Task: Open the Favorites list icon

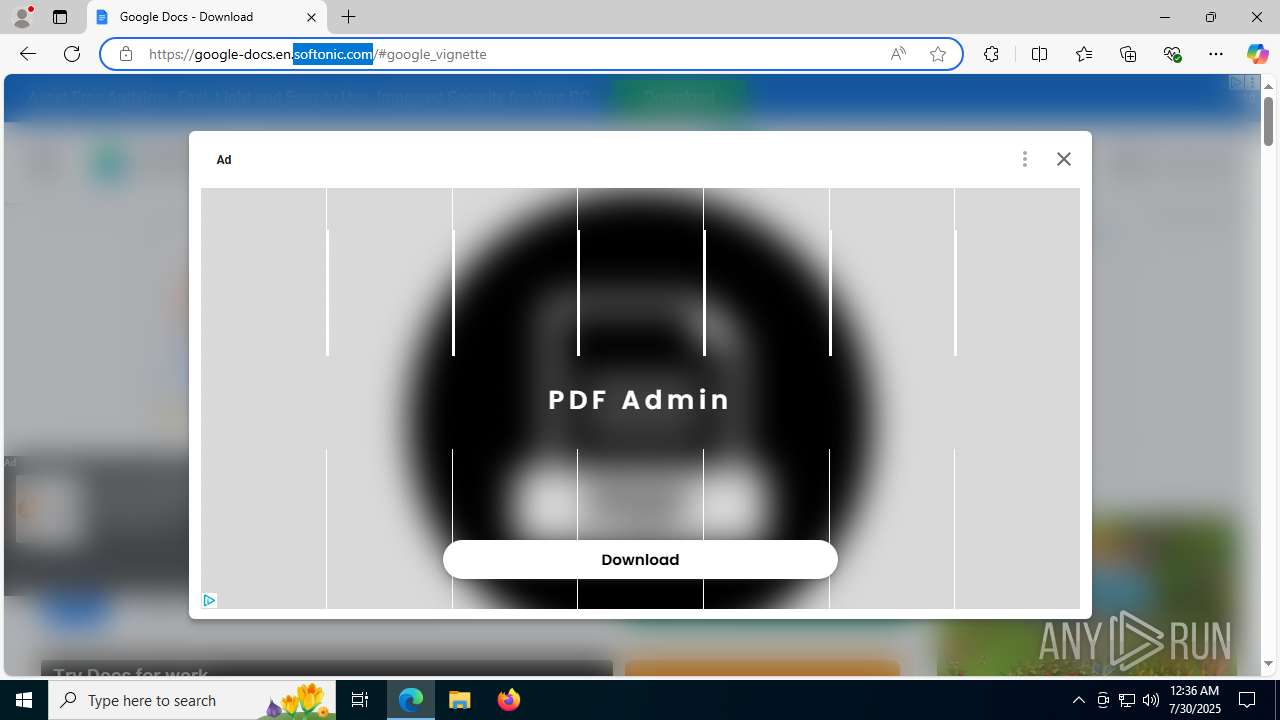Action: pyautogui.click(x=1084, y=54)
